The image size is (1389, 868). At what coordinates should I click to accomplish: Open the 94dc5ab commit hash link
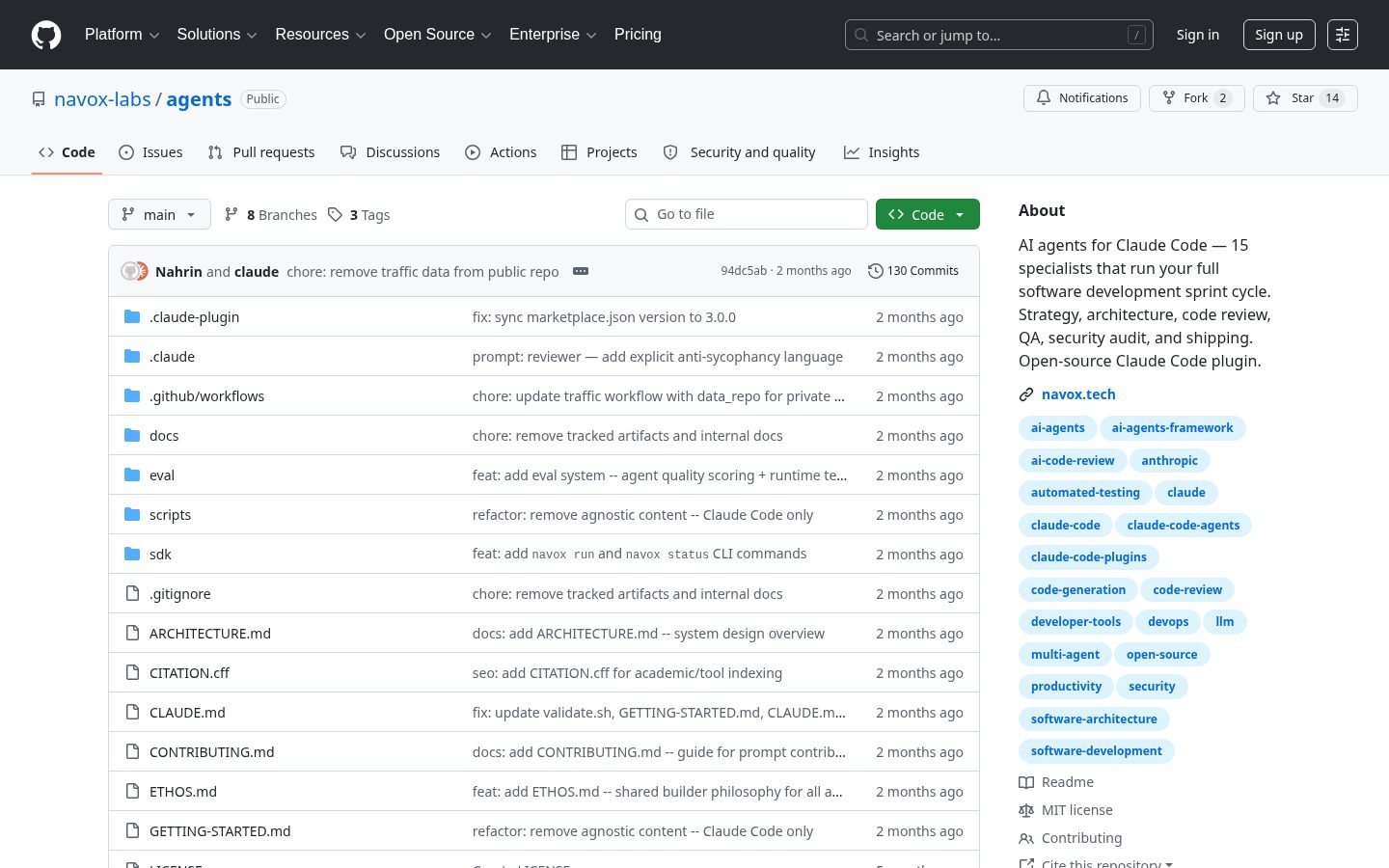(x=744, y=271)
